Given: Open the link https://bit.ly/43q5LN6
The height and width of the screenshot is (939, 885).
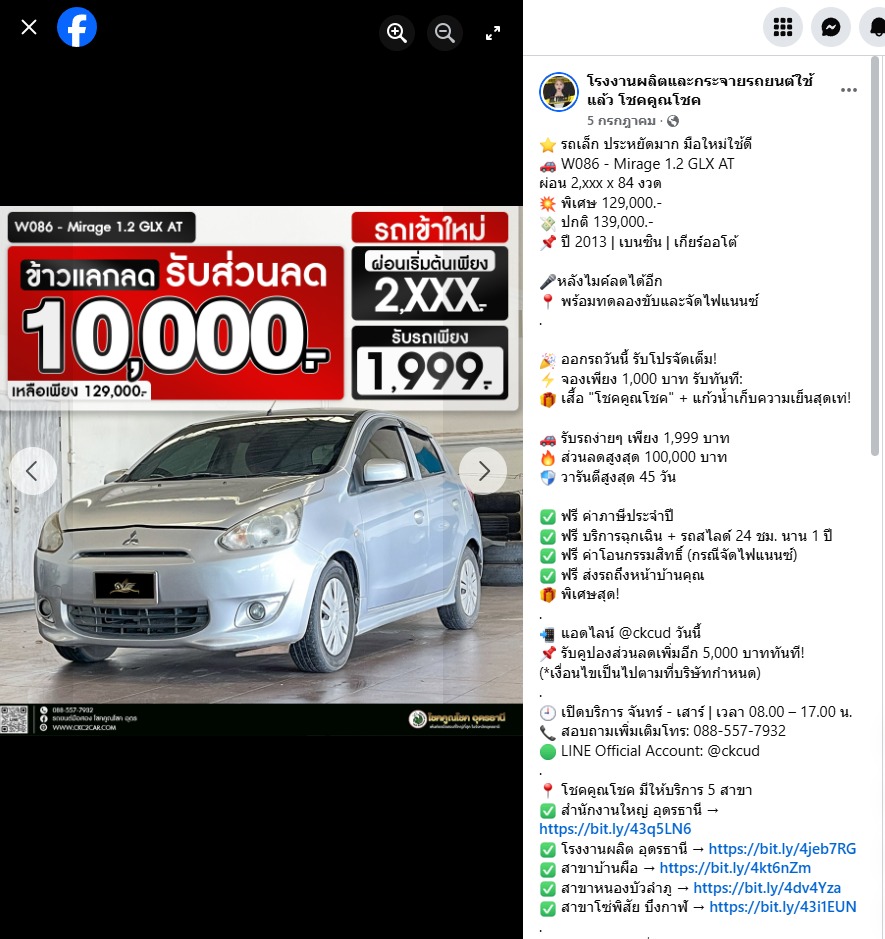Looking at the screenshot, I should pyautogui.click(x=615, y=829).
